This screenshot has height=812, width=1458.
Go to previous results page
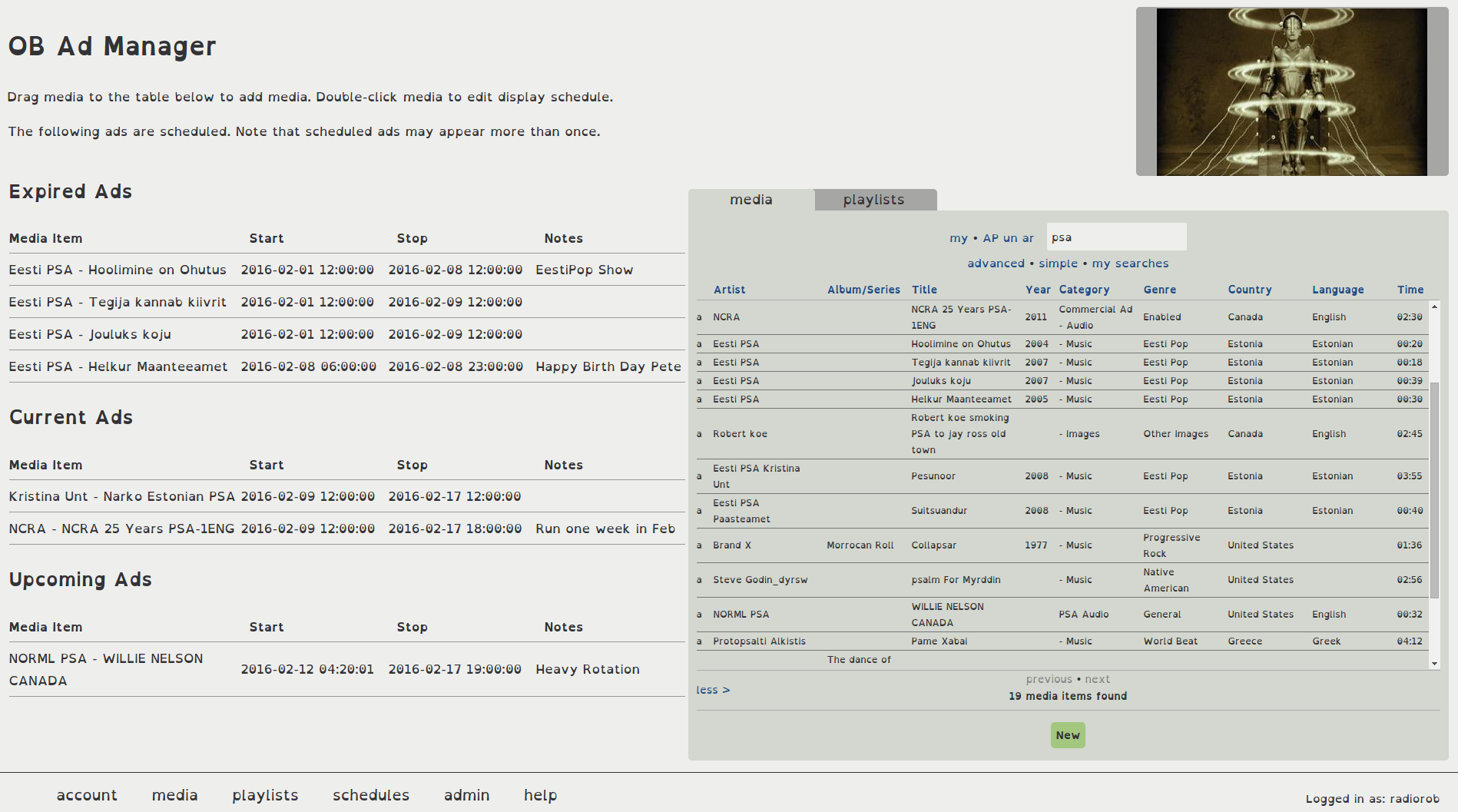(x=1049, y=679)
